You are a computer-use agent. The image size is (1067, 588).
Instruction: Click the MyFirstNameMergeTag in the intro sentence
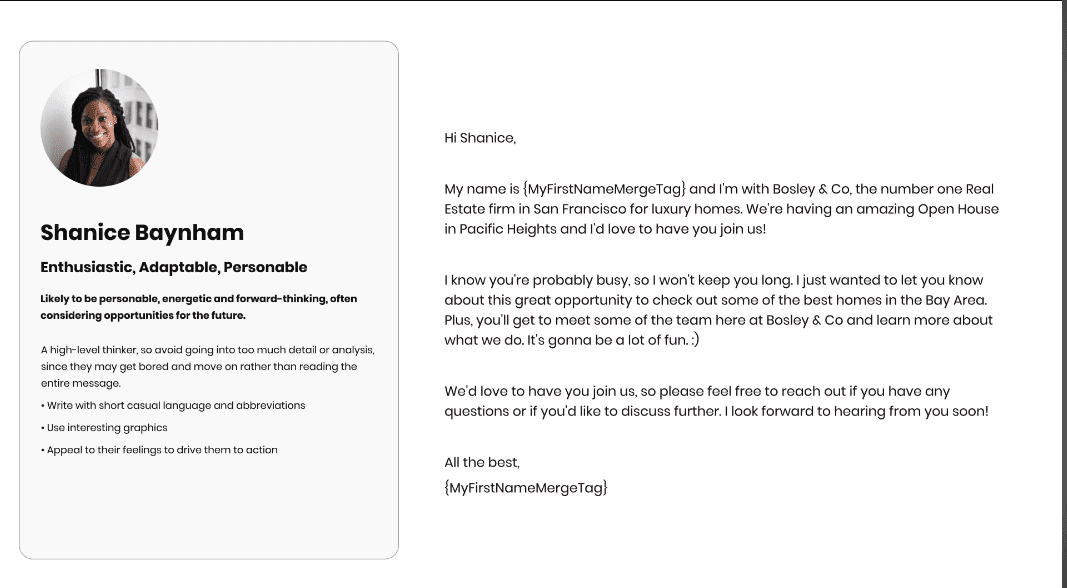pyautogui.click(x=604, y=189)
